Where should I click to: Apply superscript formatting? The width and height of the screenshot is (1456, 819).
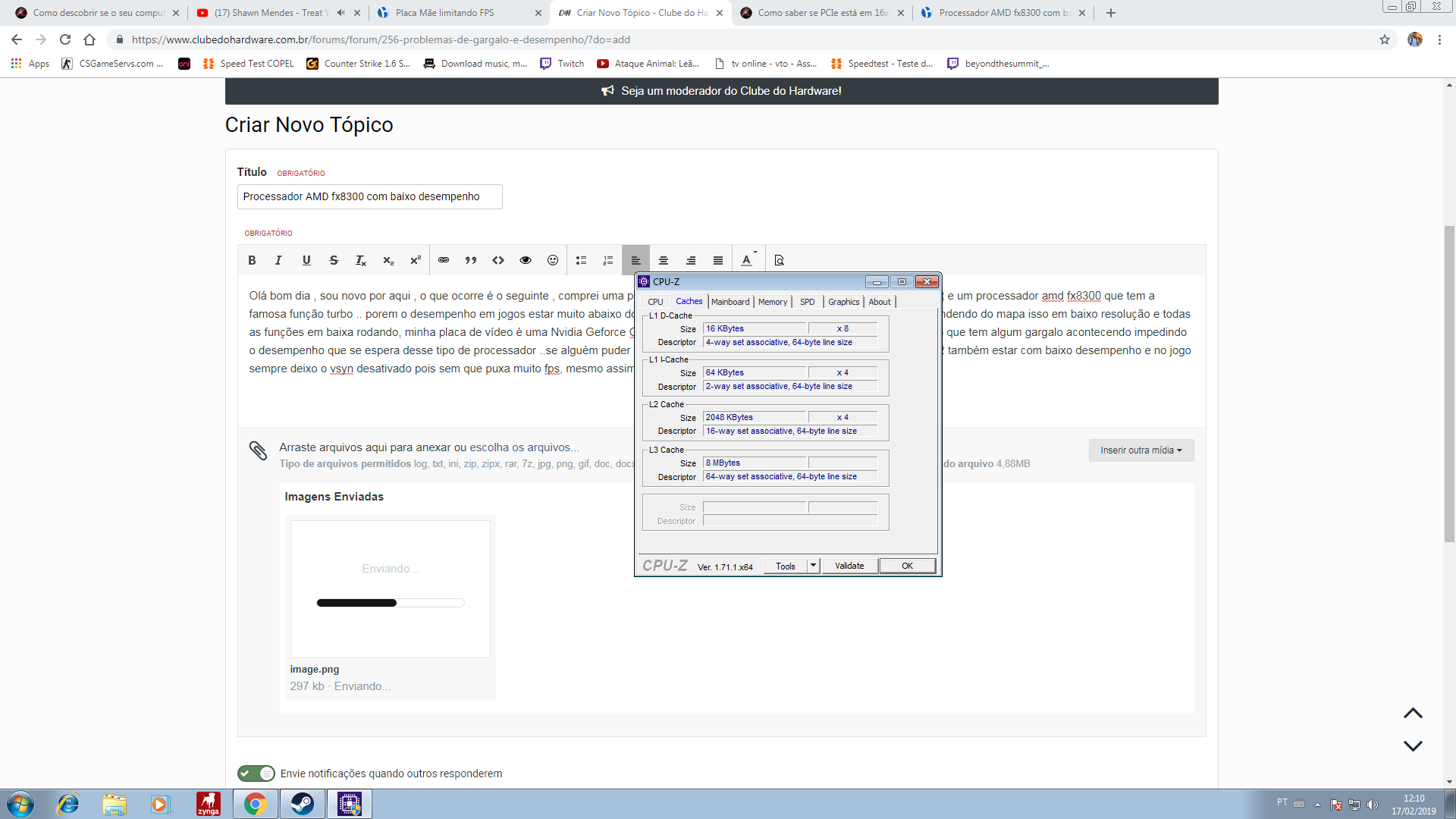point(416,260)
